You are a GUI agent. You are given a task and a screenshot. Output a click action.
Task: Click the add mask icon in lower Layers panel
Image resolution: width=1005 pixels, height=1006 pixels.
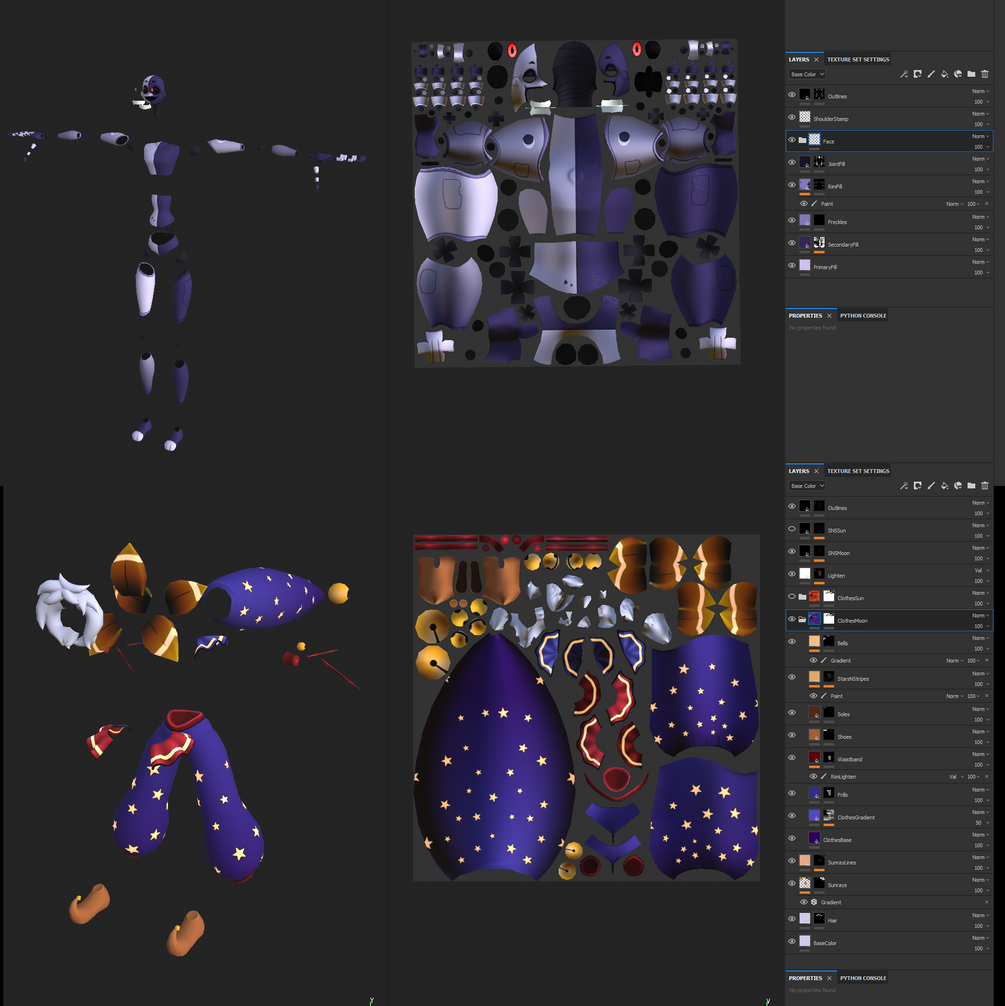coord(918,486)
